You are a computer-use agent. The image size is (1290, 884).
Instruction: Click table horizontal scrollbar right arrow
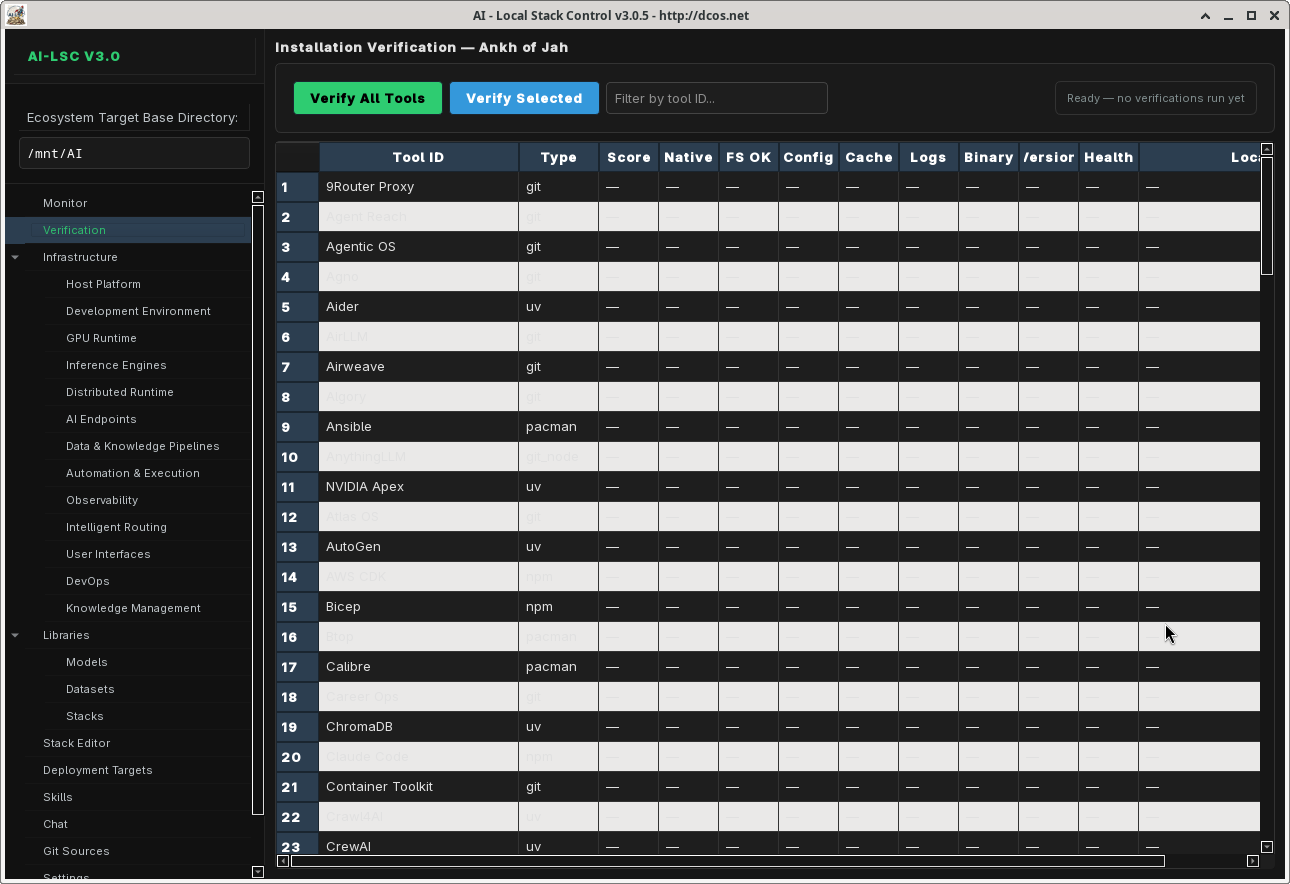point(1253,861)
